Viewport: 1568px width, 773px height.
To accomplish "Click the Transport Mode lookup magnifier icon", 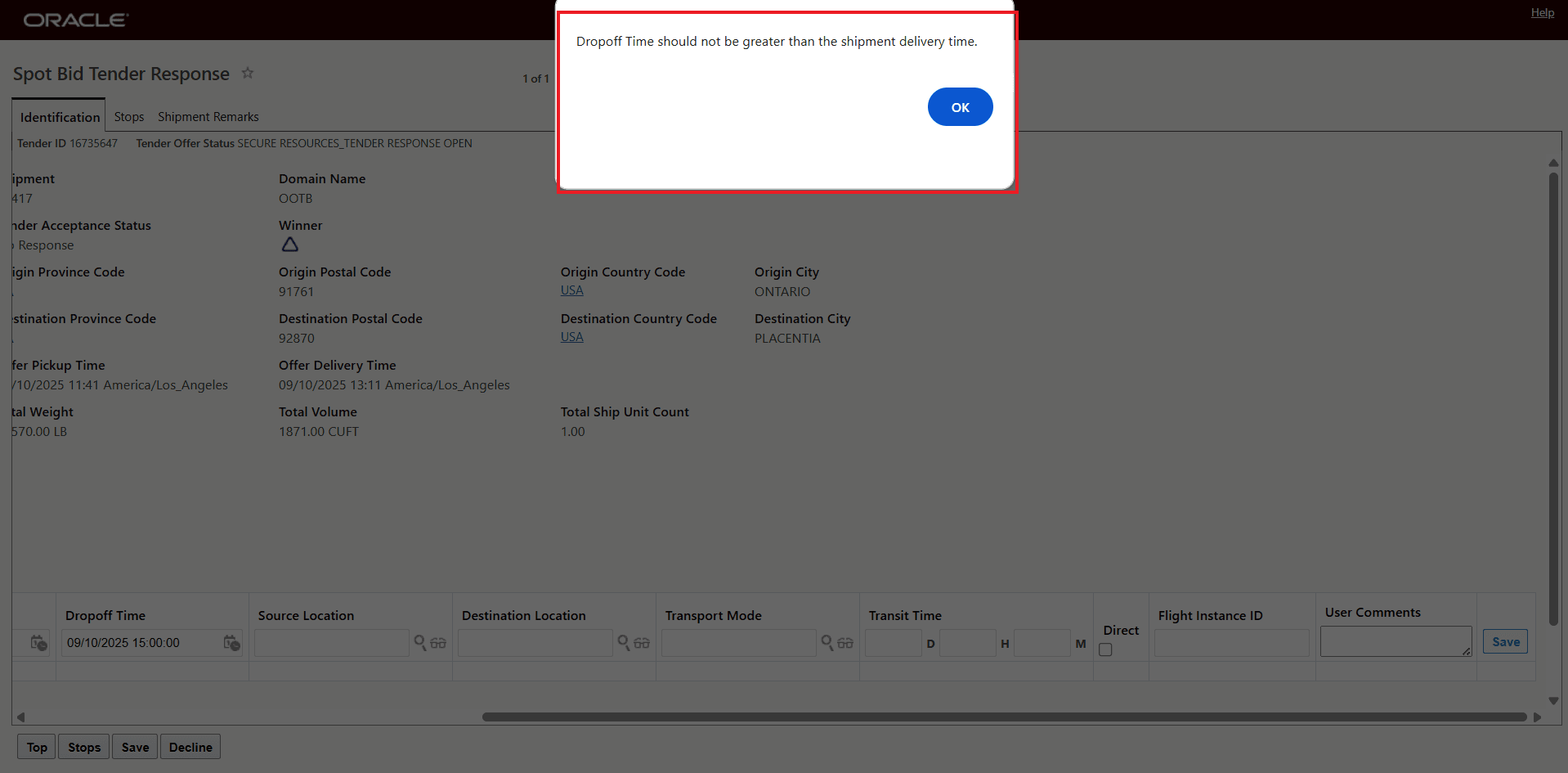I will pos(827,644).
